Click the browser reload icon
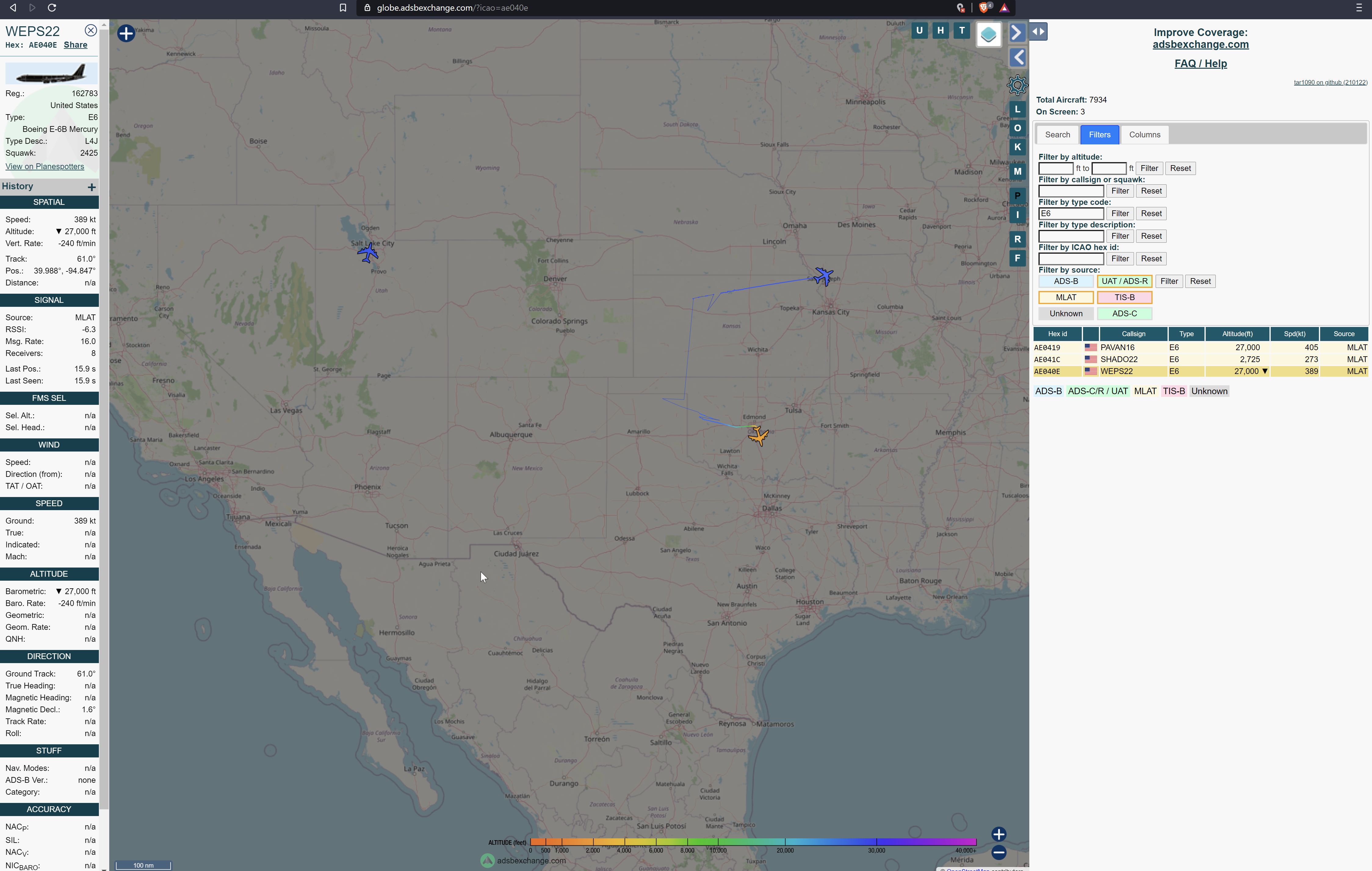 click(x=52, y=8)
